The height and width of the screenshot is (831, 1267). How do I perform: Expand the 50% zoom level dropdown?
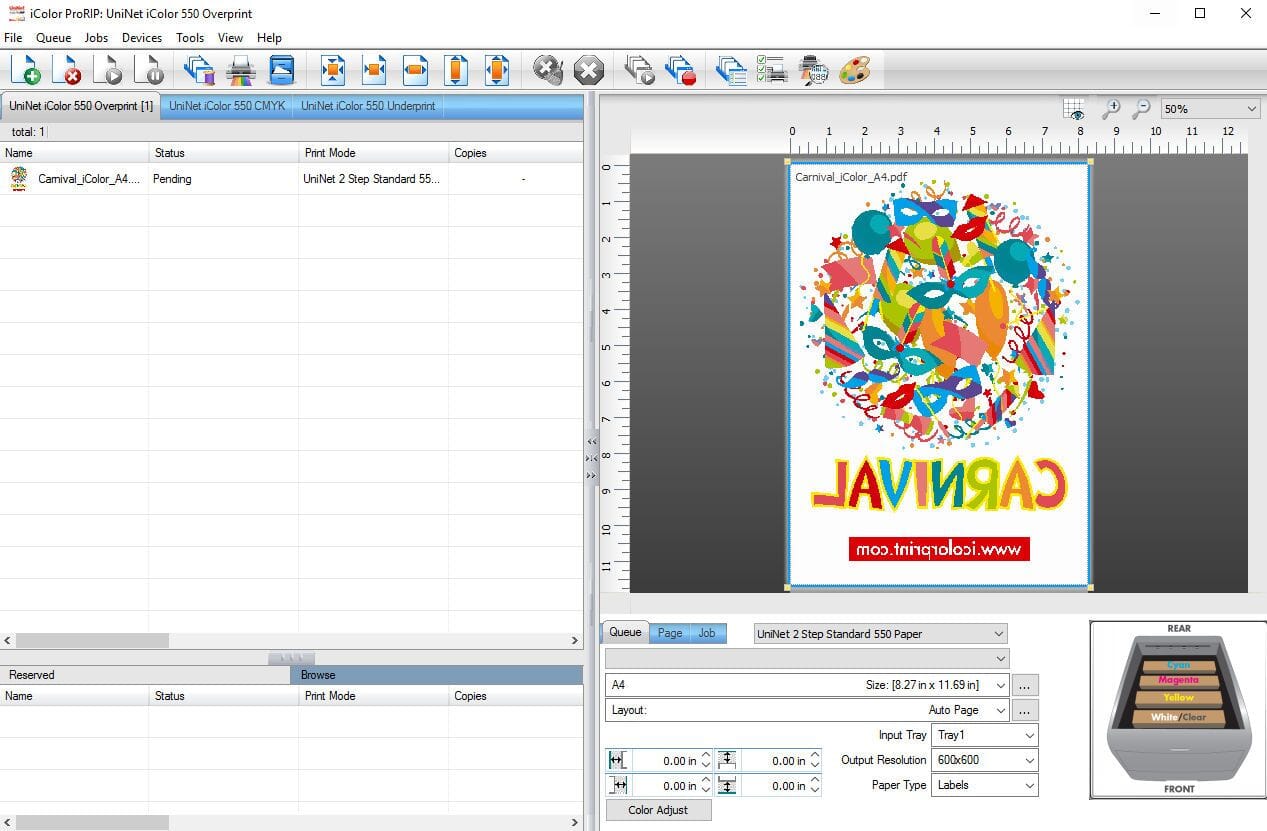(x=1251, y=109)
